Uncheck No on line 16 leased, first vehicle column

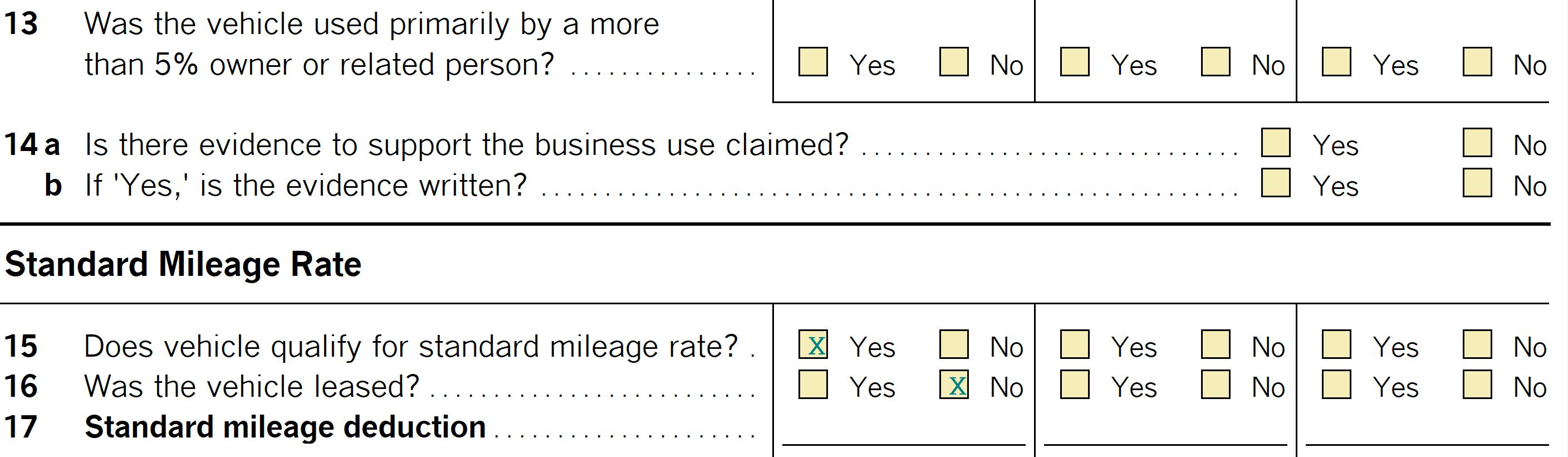pos(953,385)
